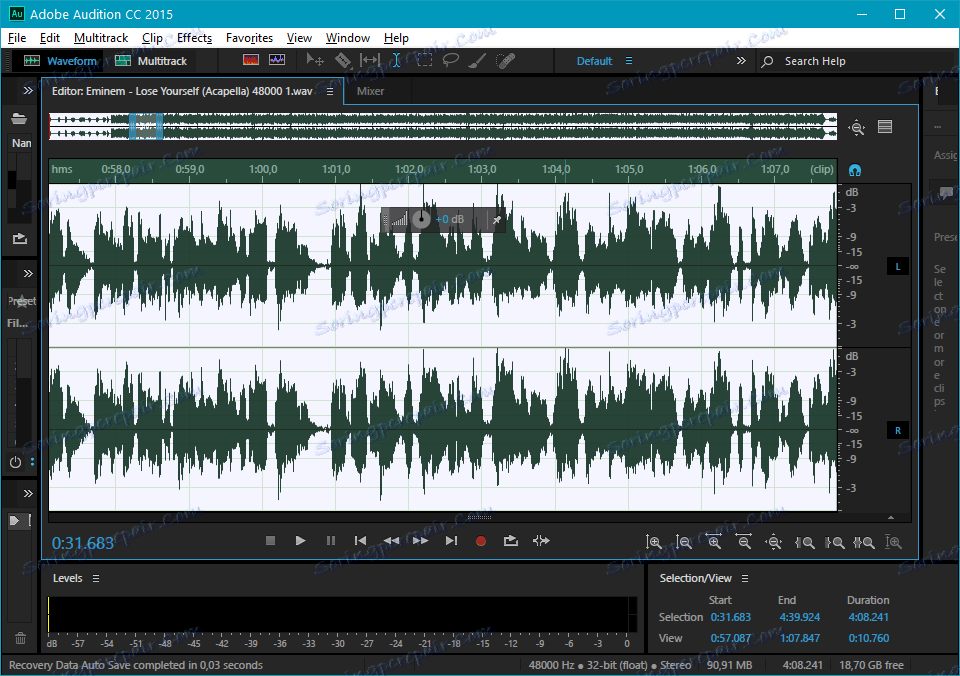Click the Record button
This screenshot has height=676, width=960.
coord(481,541)
